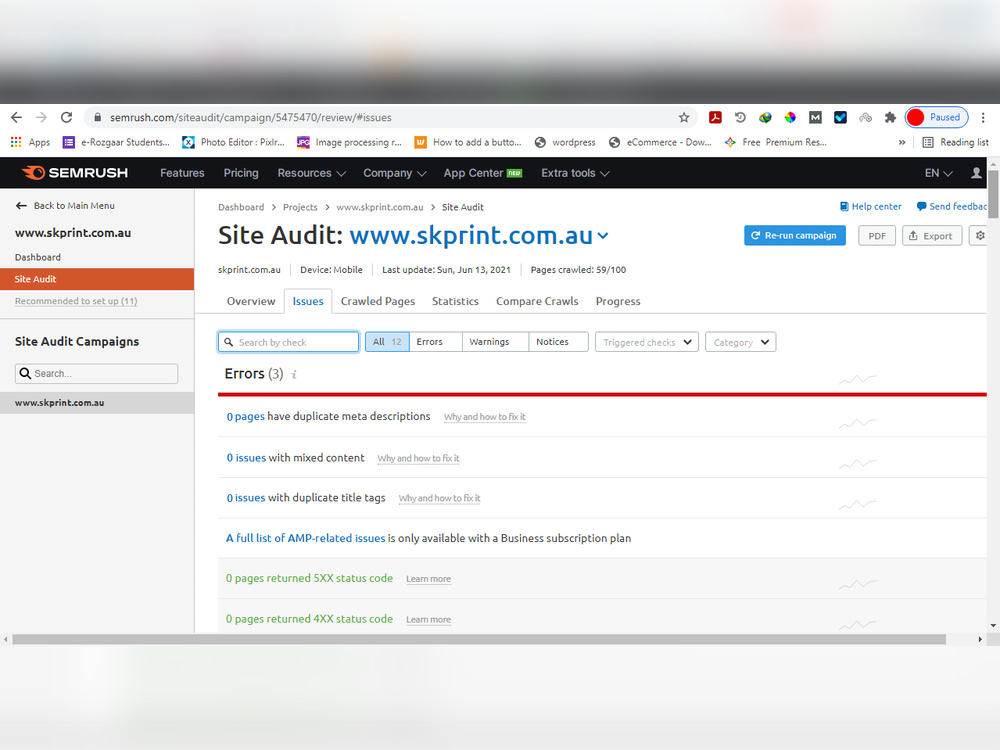1000x750 pixels.
Task: Click the Export button
Action: pos(932,235)
